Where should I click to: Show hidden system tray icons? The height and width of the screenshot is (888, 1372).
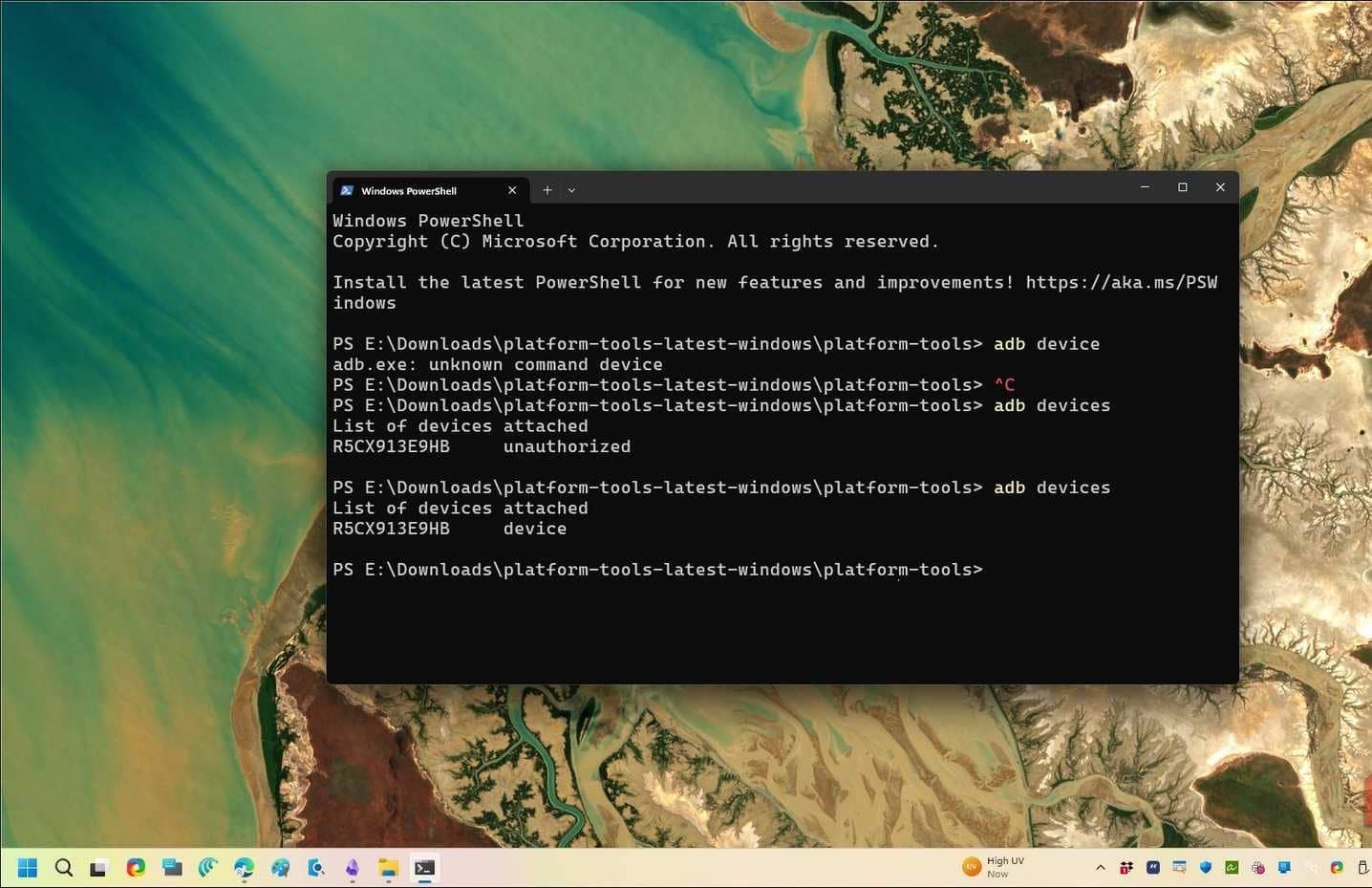coord(1101,868)
